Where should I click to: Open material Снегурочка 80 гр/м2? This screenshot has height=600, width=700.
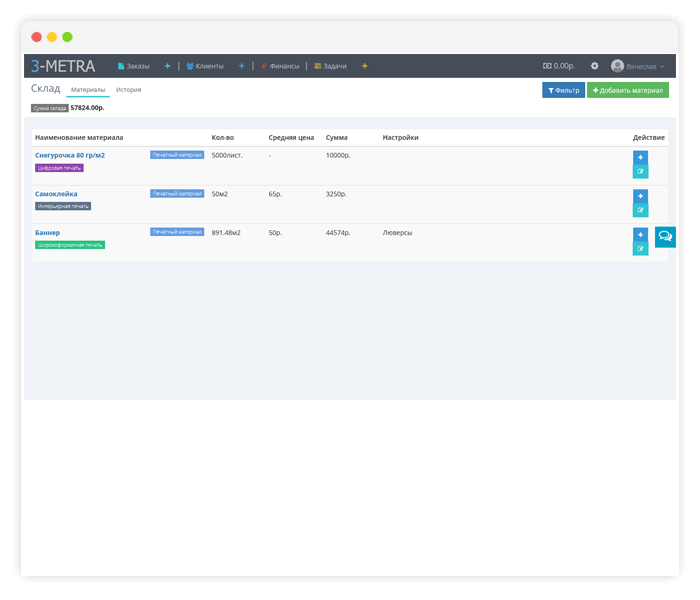(70, 155)
